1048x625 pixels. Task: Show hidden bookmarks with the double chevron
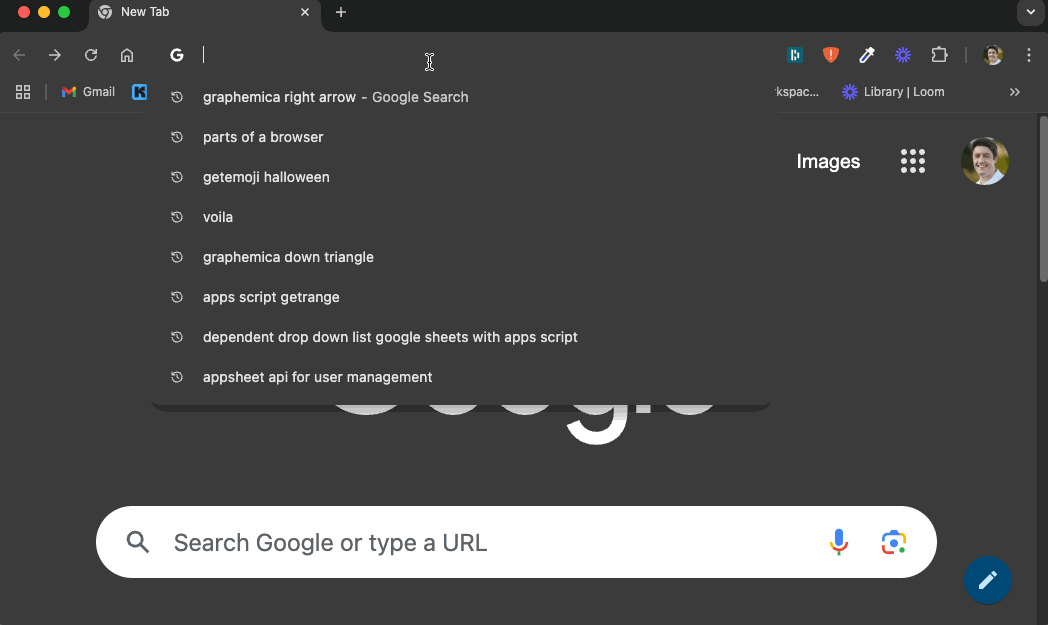1015,92
